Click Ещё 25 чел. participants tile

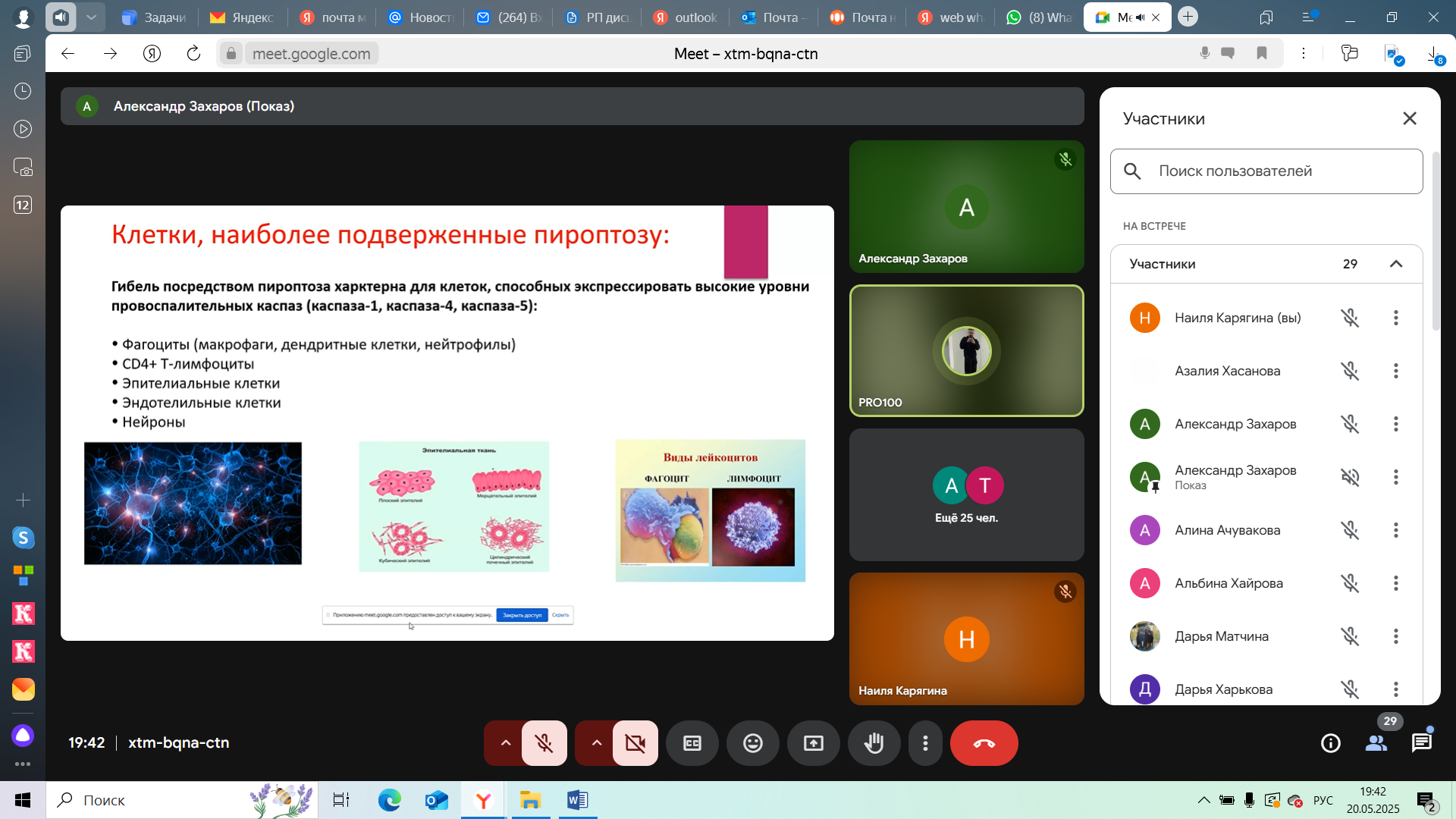coord(966,495)
